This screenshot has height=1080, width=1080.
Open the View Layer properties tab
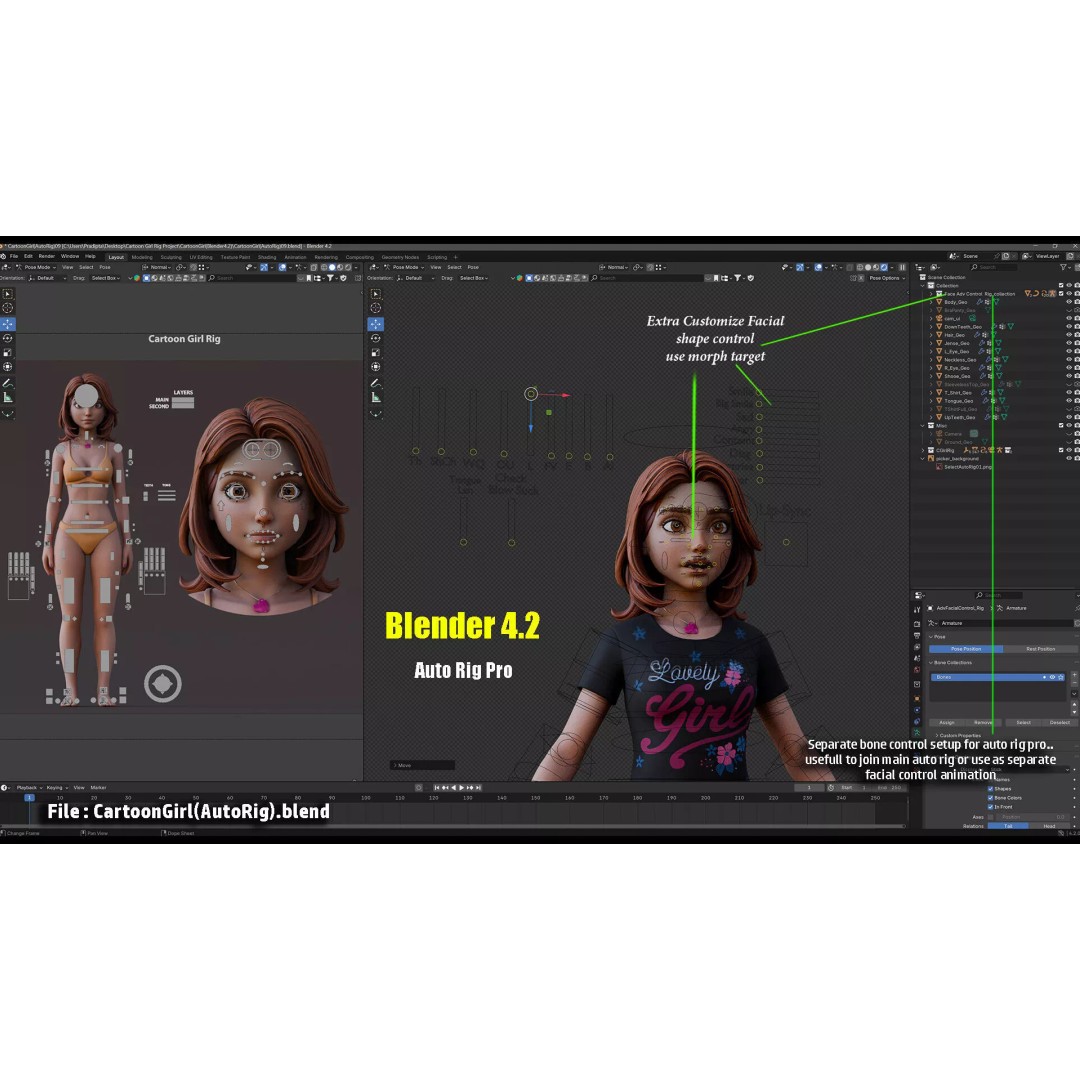point(917,647)
